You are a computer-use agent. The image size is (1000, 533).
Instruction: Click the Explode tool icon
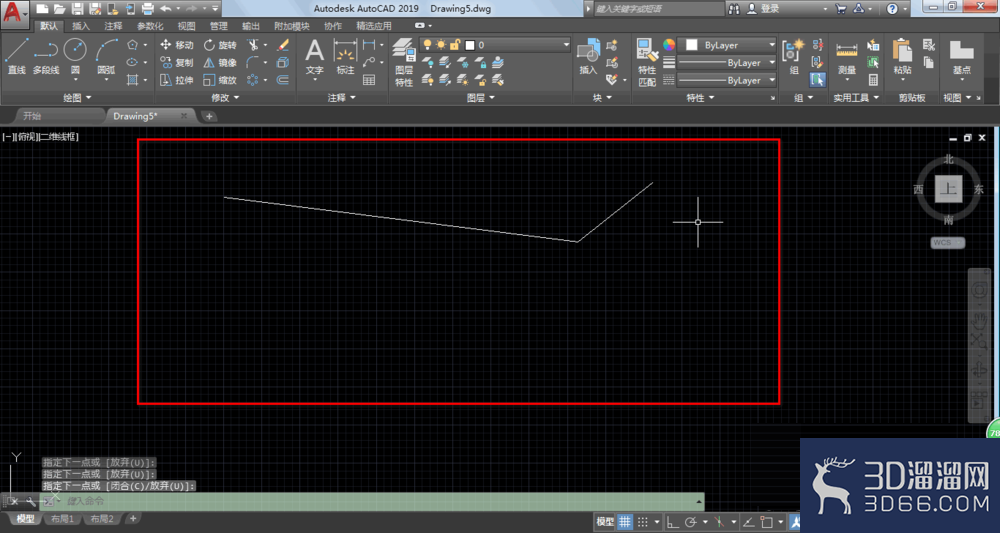tap(283, 62)
